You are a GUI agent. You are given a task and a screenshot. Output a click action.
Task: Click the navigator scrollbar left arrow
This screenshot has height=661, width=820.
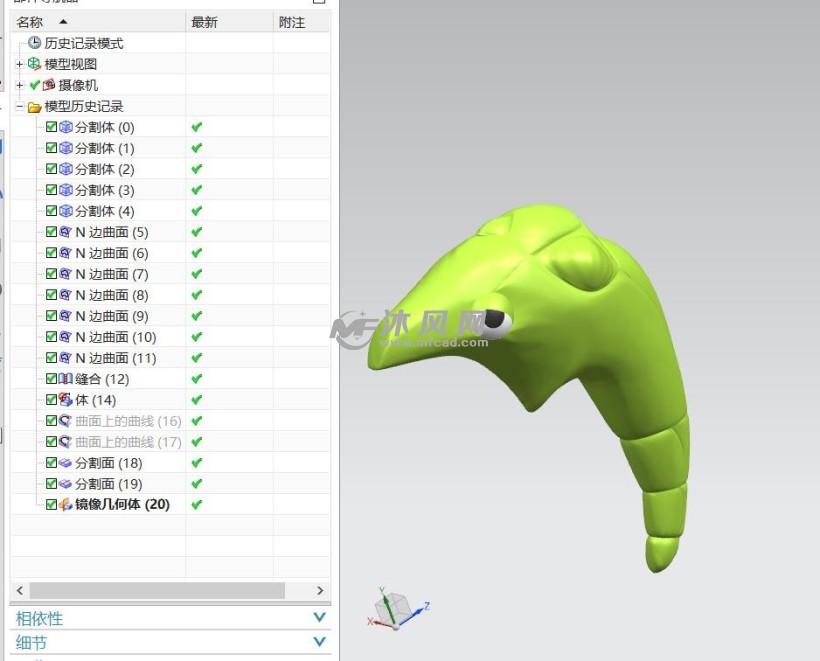coord(20,590)
